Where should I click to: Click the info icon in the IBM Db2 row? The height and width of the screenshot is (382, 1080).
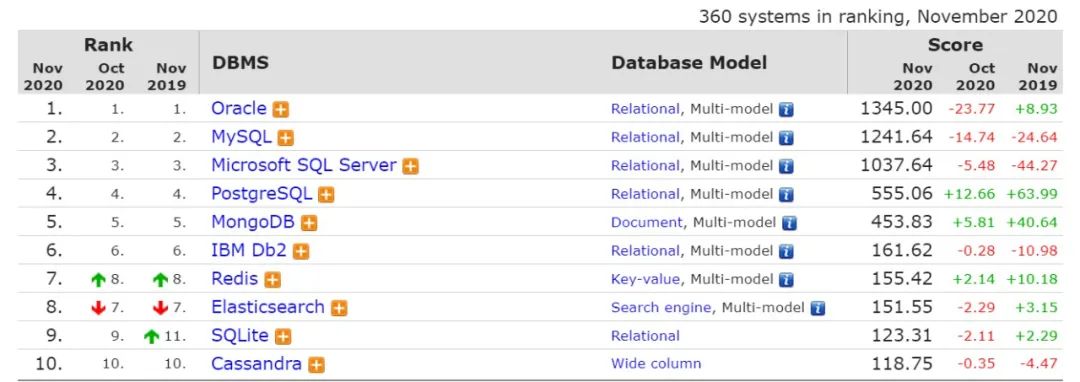[x=786, y=251]
